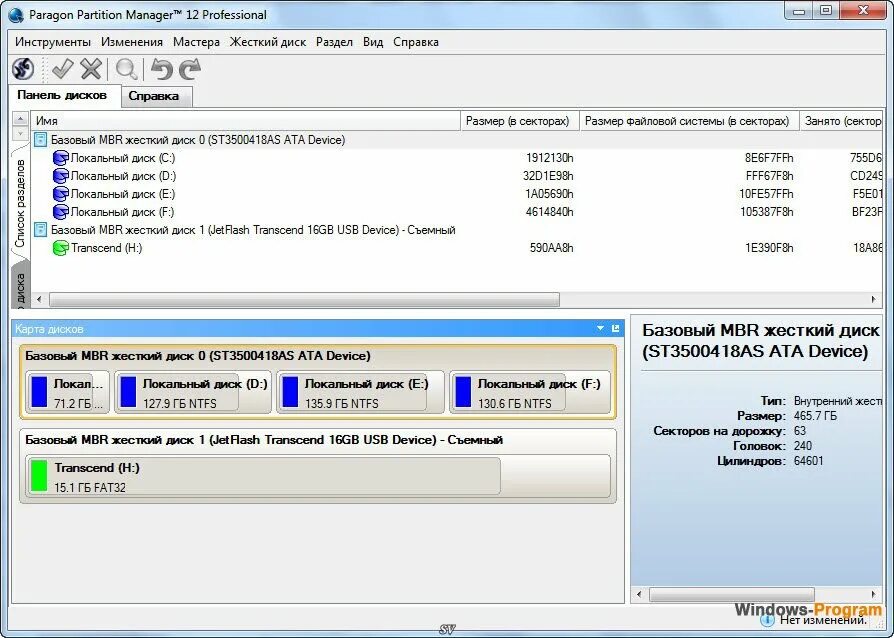Click disk 0 title in disk map
This screenshot has width=894, height=638.
point(198,356)
